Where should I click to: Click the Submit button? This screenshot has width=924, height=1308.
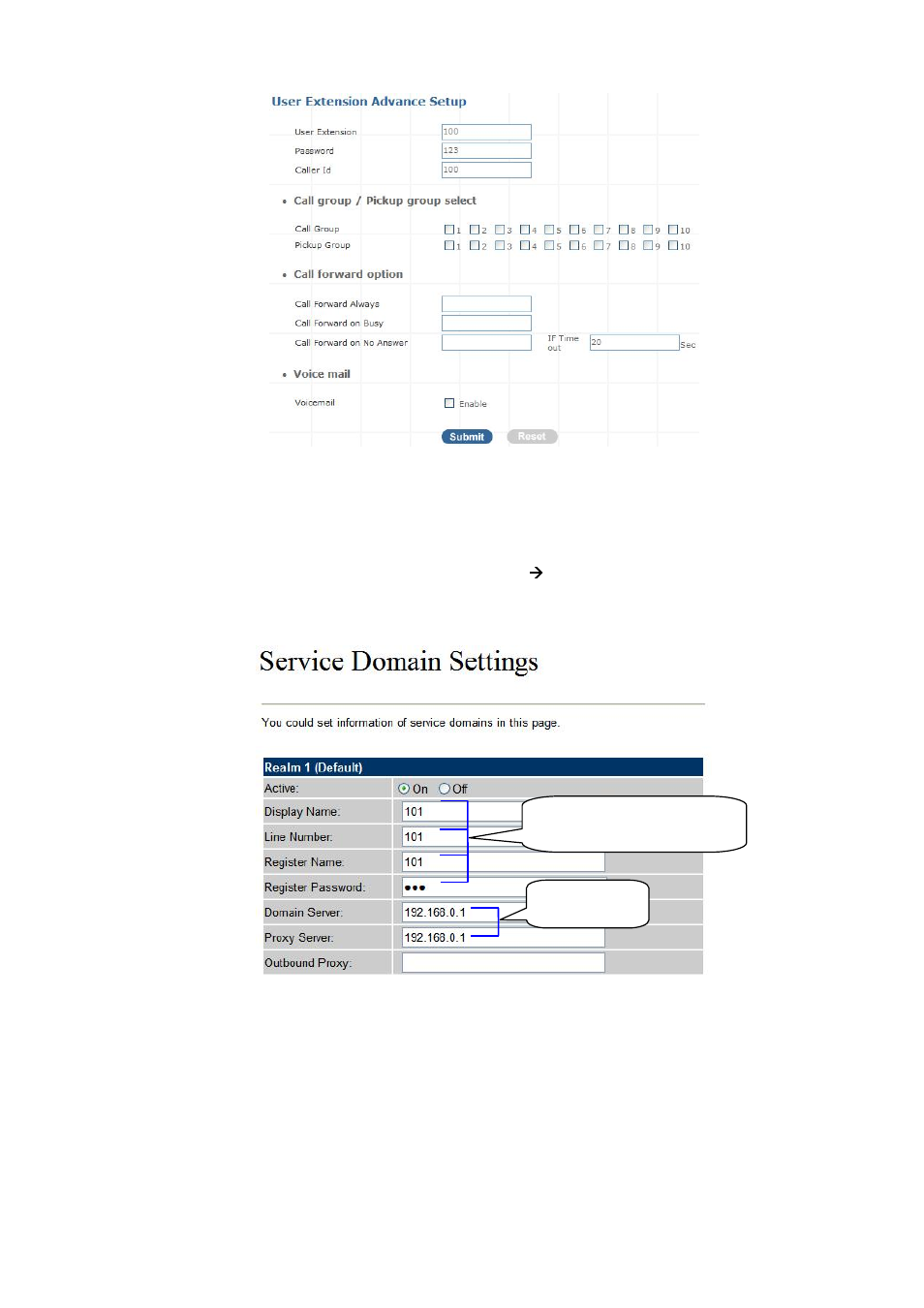tap(466, 436)
